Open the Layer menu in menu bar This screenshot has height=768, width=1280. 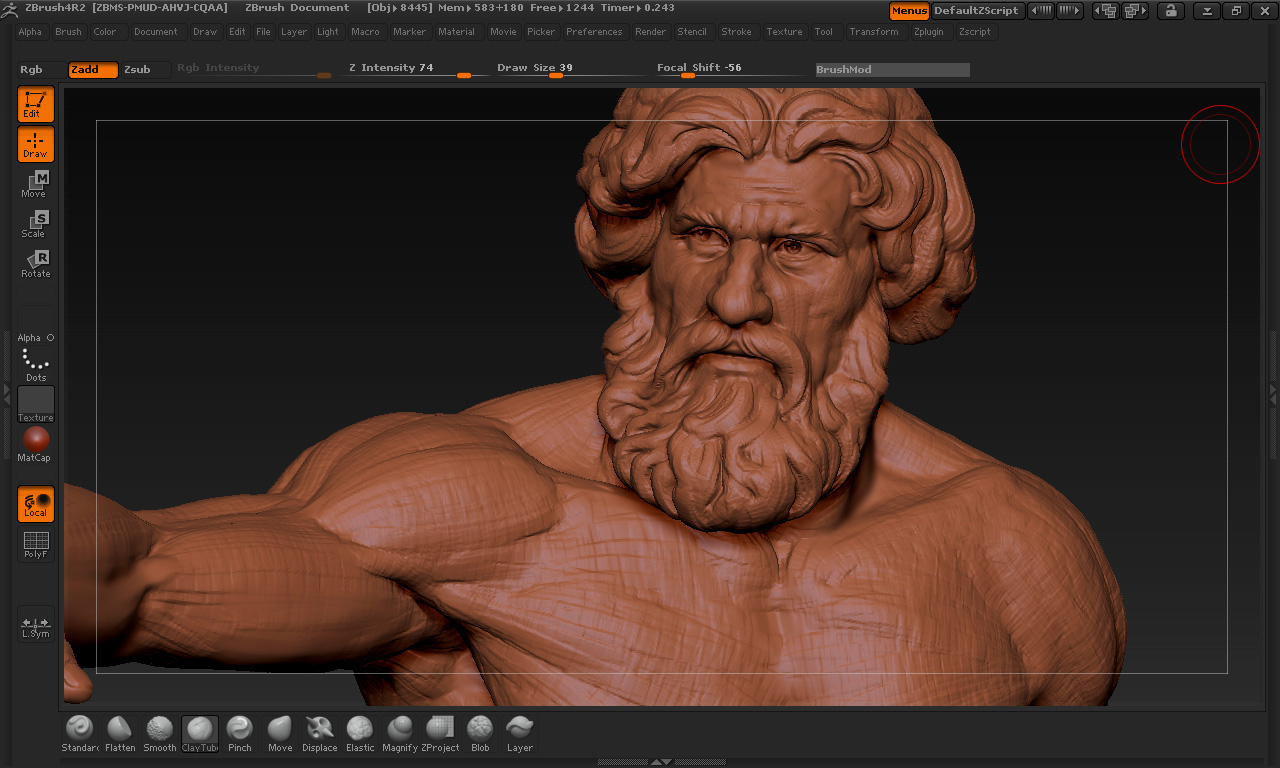click(294, 32)
